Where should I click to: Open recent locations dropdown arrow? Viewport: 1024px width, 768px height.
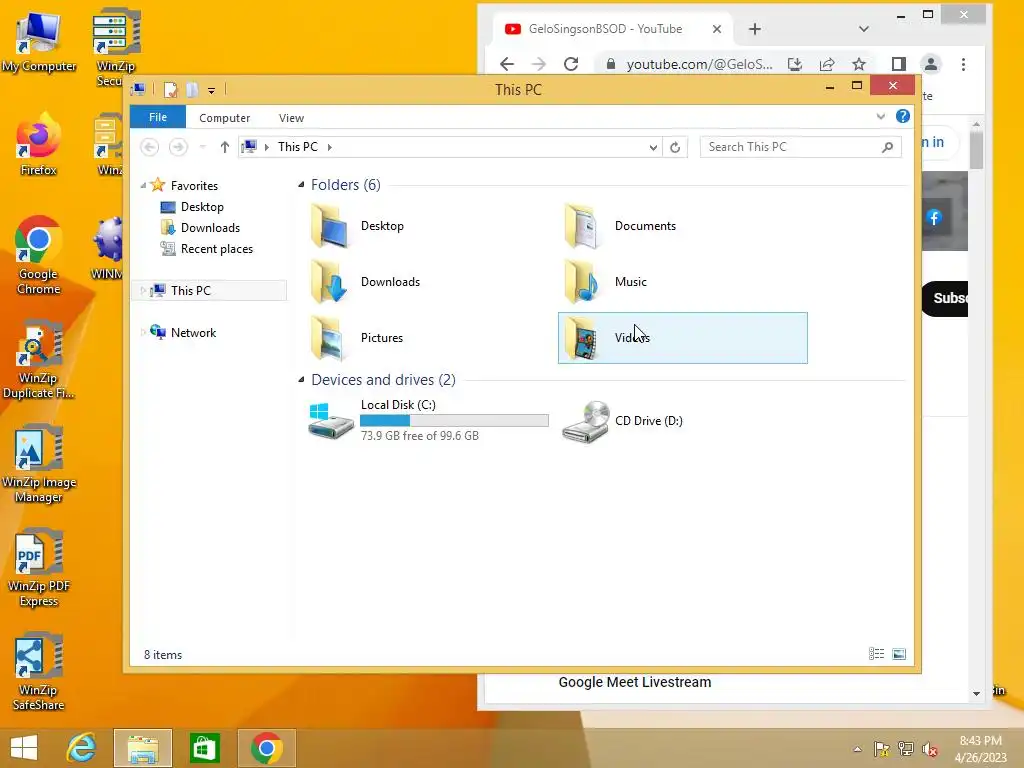(202, 148)
